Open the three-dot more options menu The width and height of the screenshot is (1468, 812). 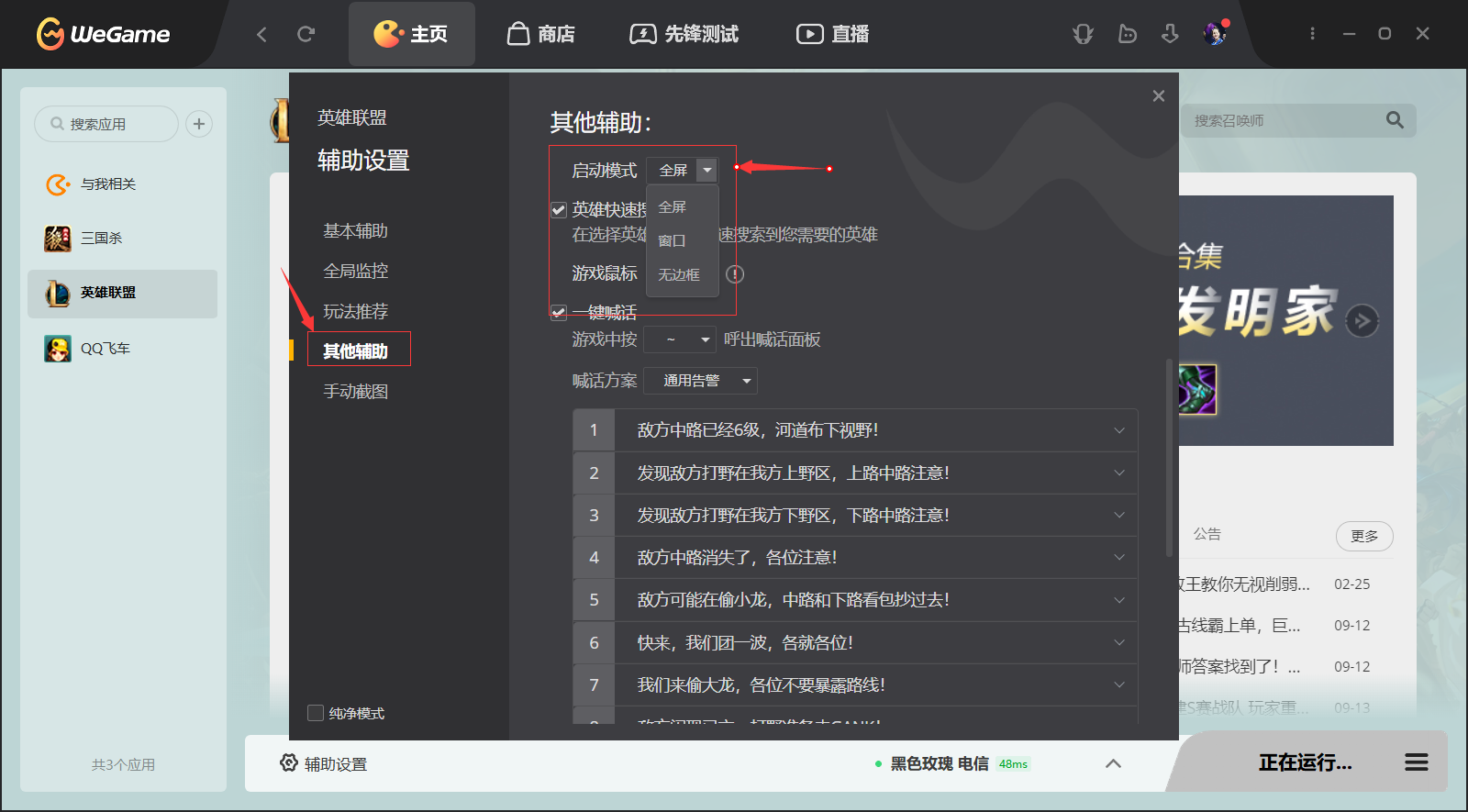tap(1312, 34)
